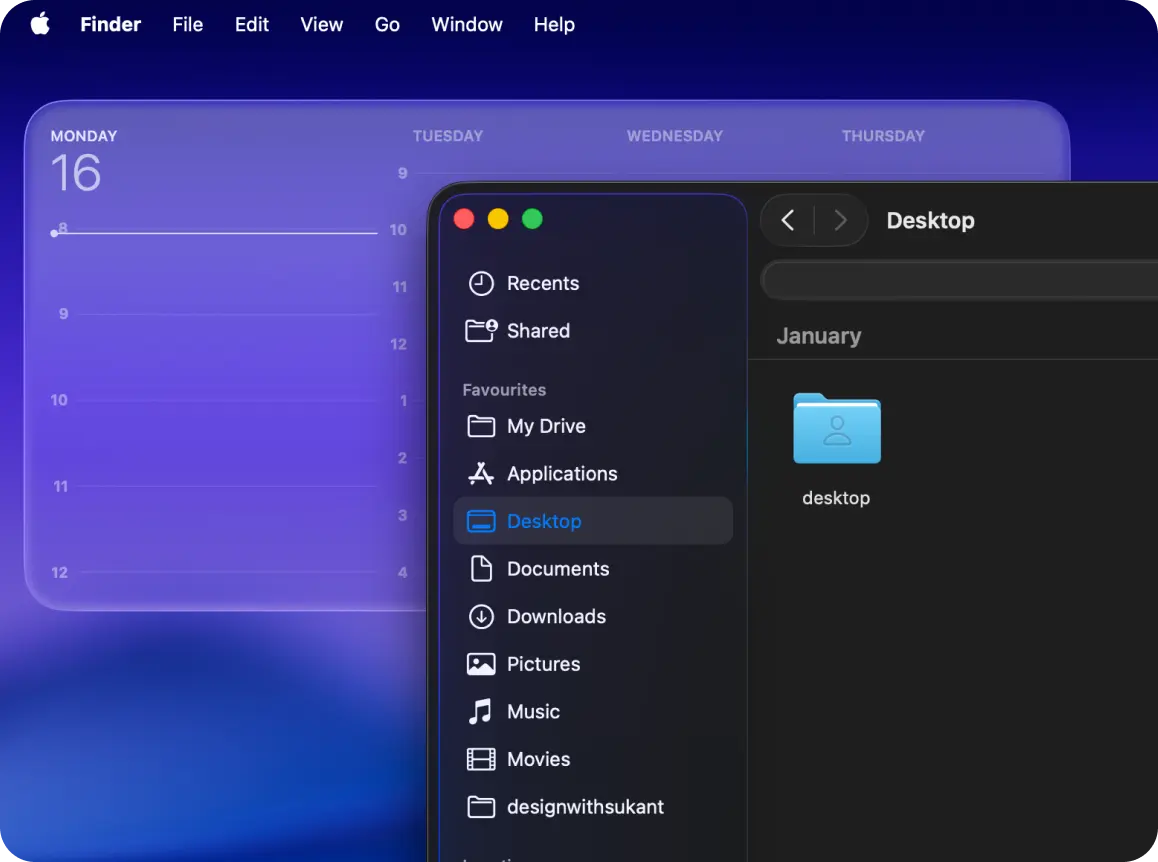The image size is (1158, 862).
Task: Click the Tuesday header in calendar widget
Action: point(448,136)
